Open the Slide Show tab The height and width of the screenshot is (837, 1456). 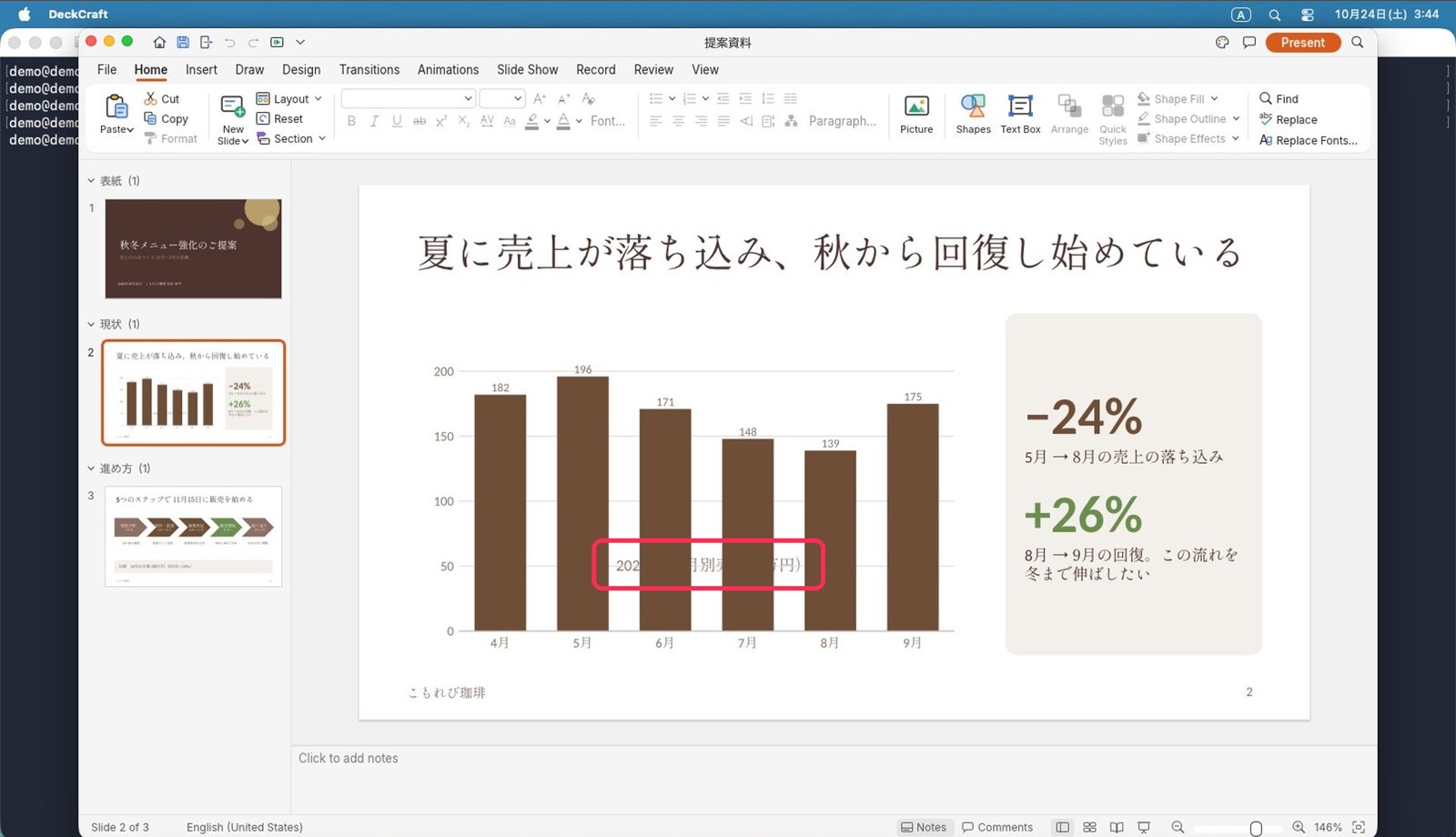(x=528, y=69)
